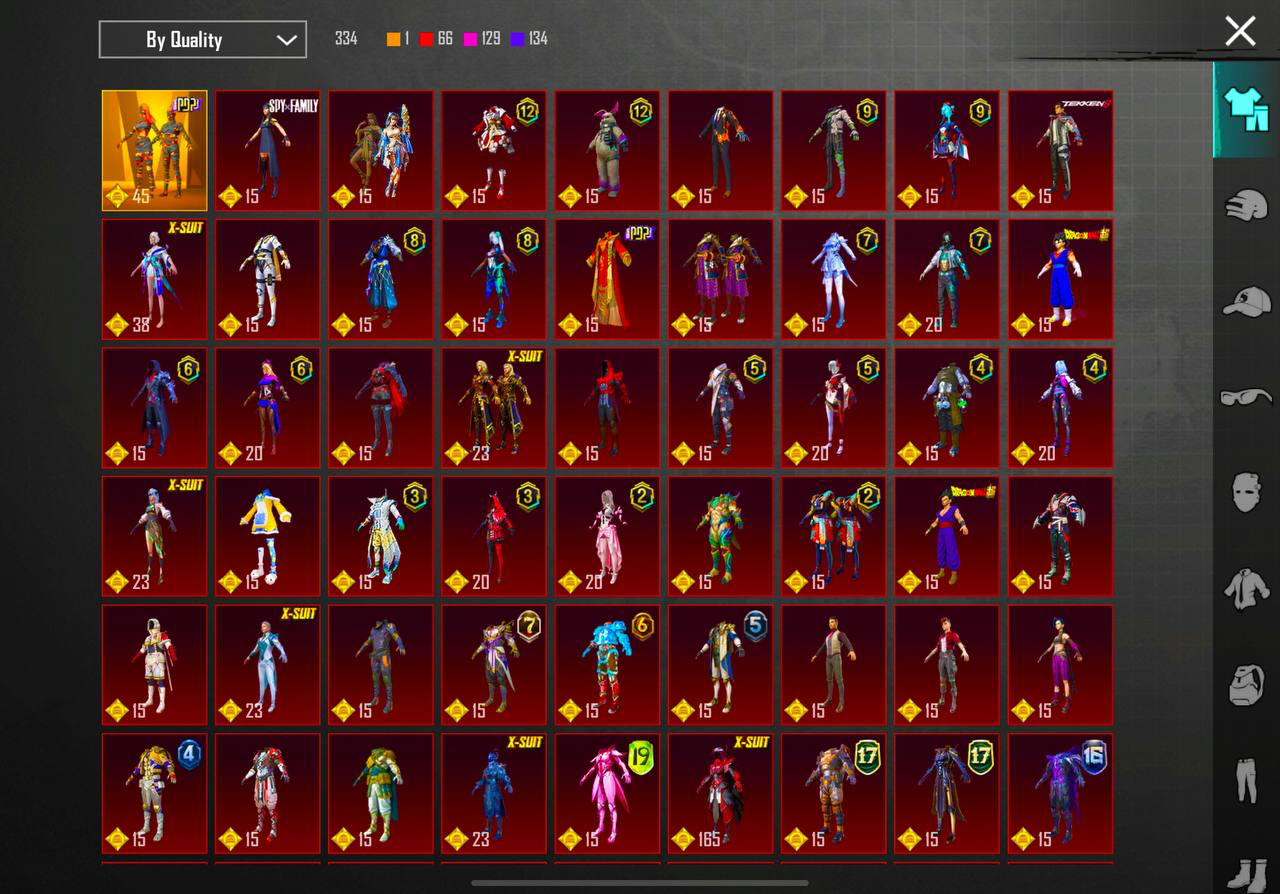This screenshot has height=894, width=1280.
Task: Pick the blue-skinned outfit with badge 9
Action: 948,151
